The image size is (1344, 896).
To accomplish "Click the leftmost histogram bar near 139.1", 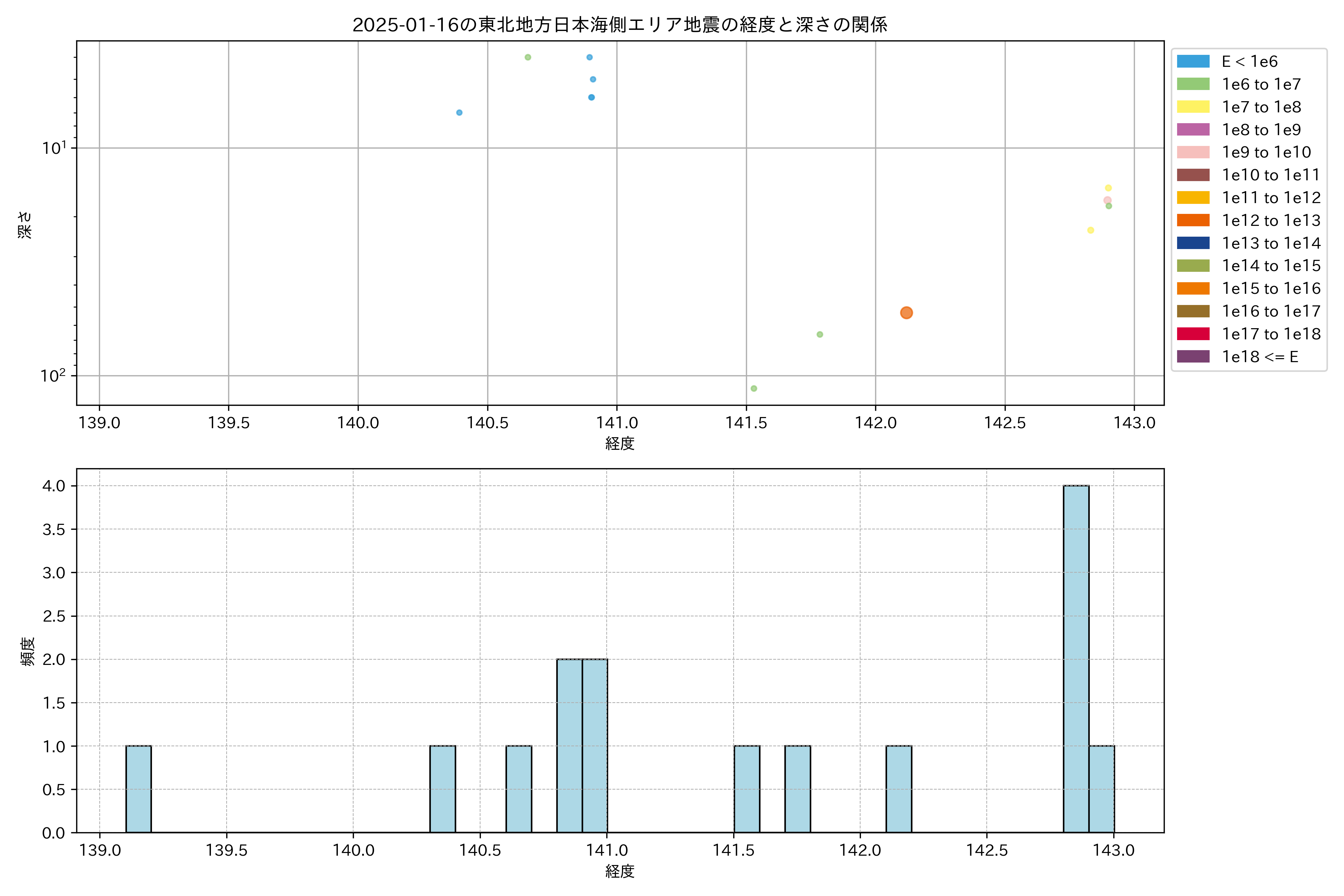I will (x=138, y=789).
